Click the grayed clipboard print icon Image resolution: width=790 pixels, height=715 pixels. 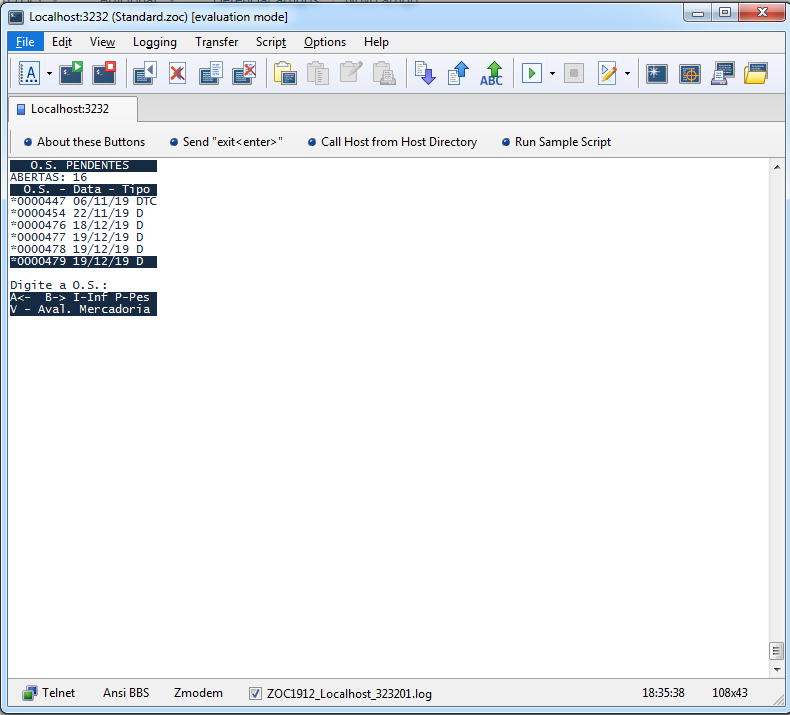point(384,74)
